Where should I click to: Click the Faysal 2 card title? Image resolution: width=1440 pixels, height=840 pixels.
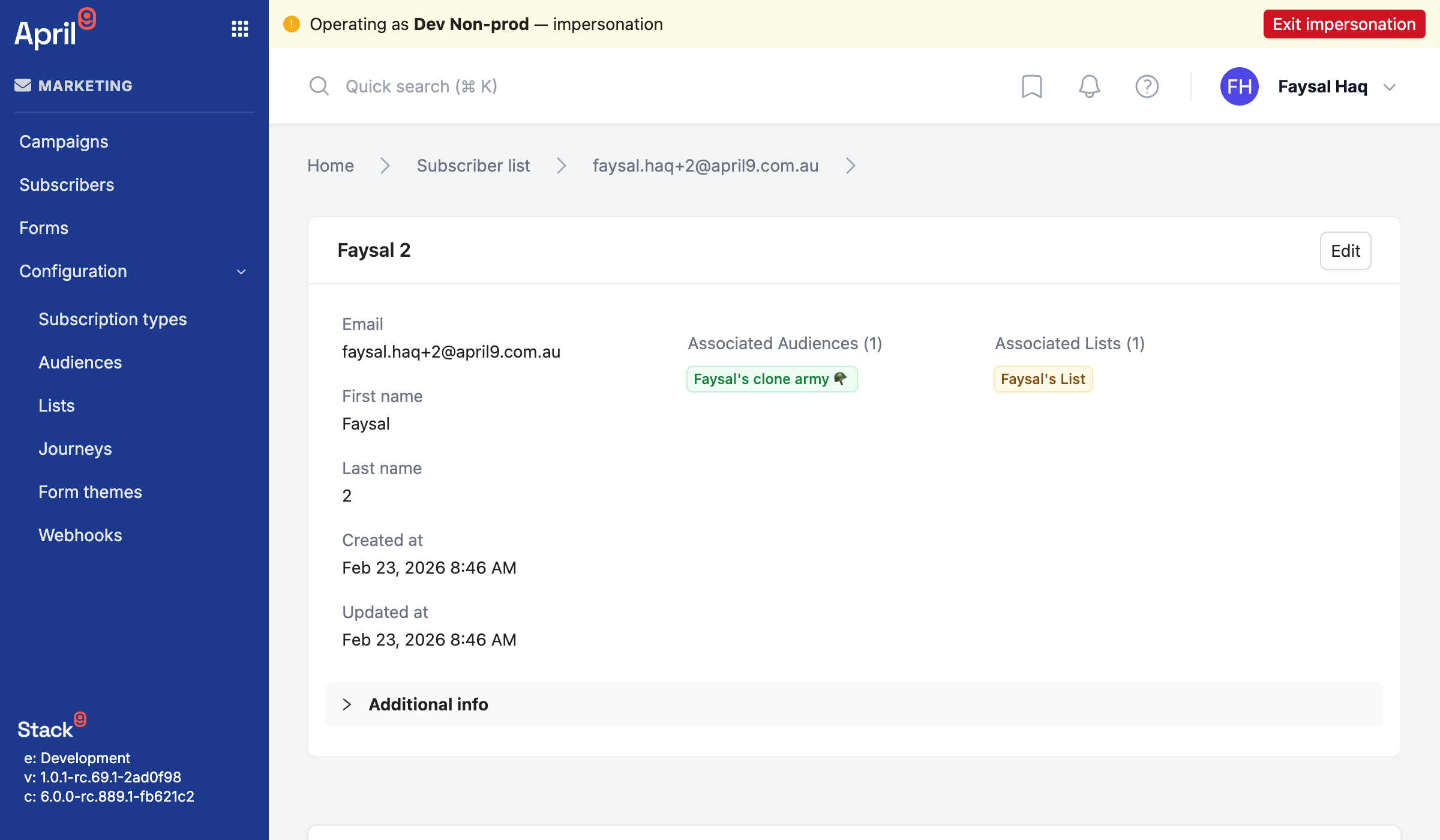point(374,250)
